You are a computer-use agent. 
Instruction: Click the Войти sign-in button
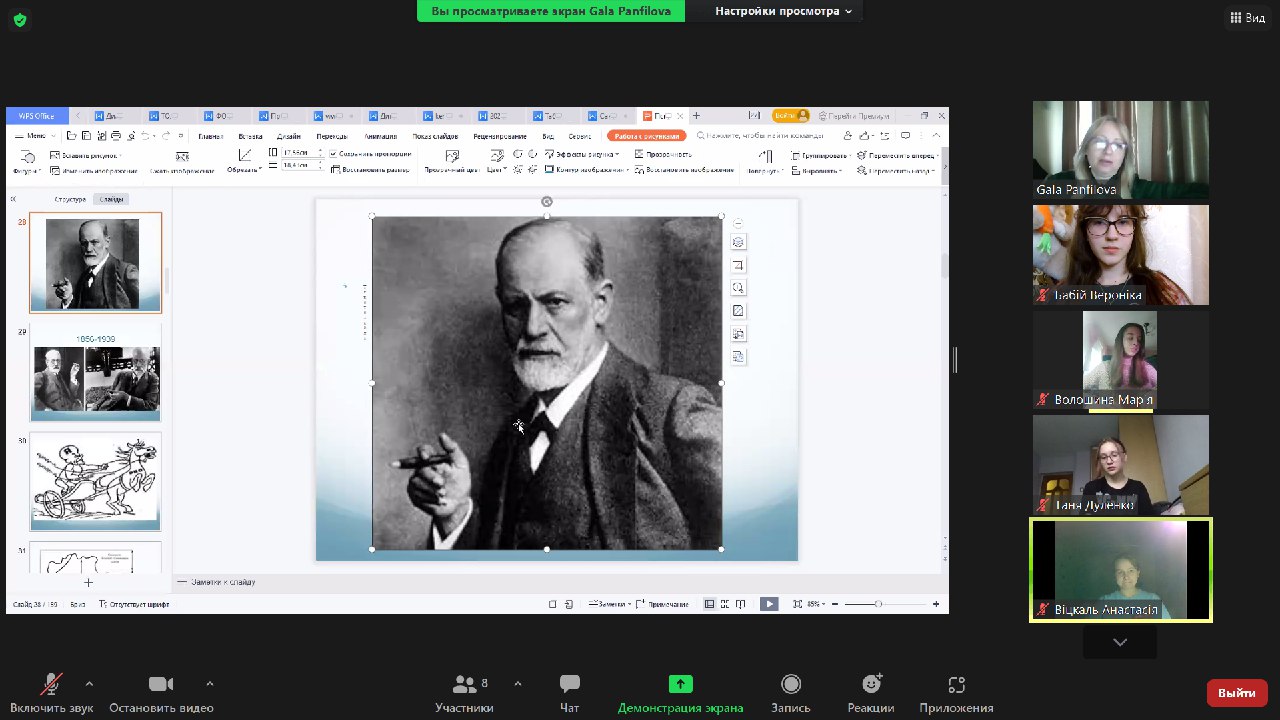point(790,116)
